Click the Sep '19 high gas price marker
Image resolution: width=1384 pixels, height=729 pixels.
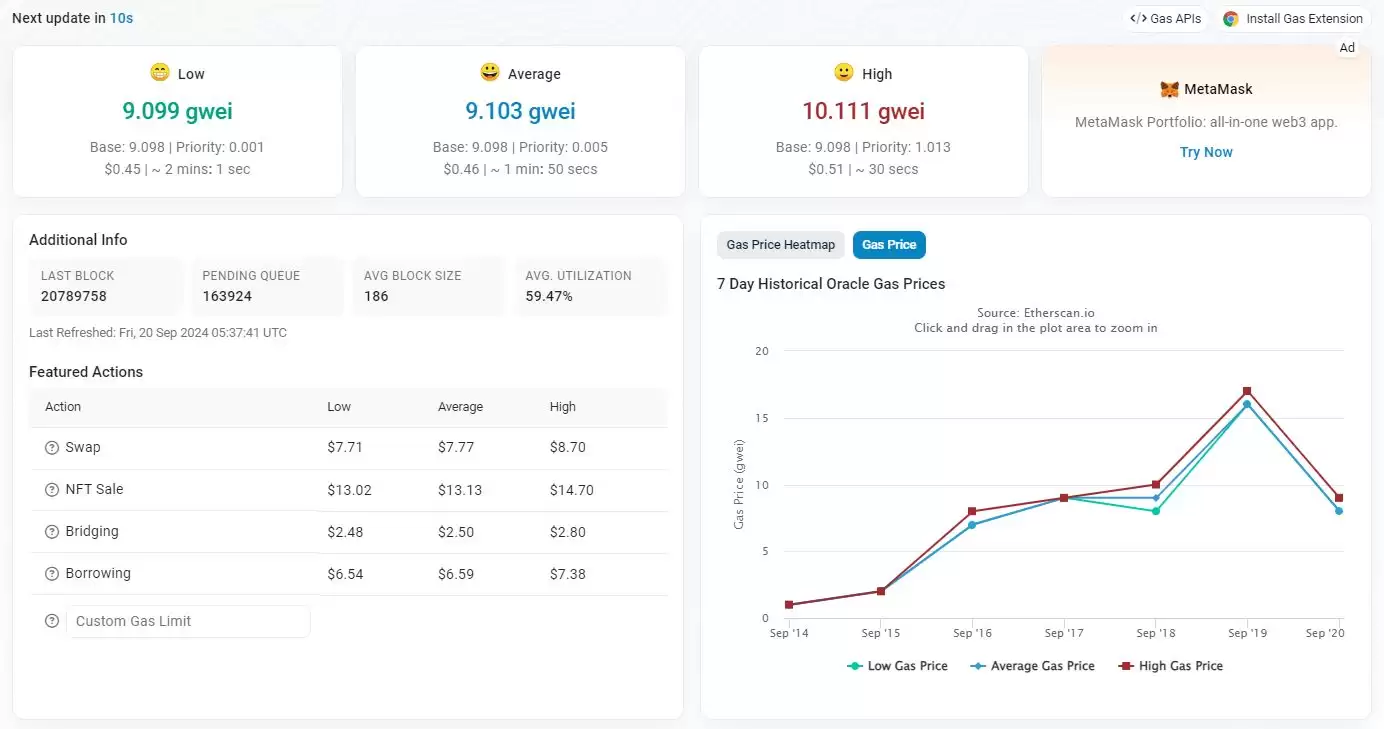[x=1247, y=391]
